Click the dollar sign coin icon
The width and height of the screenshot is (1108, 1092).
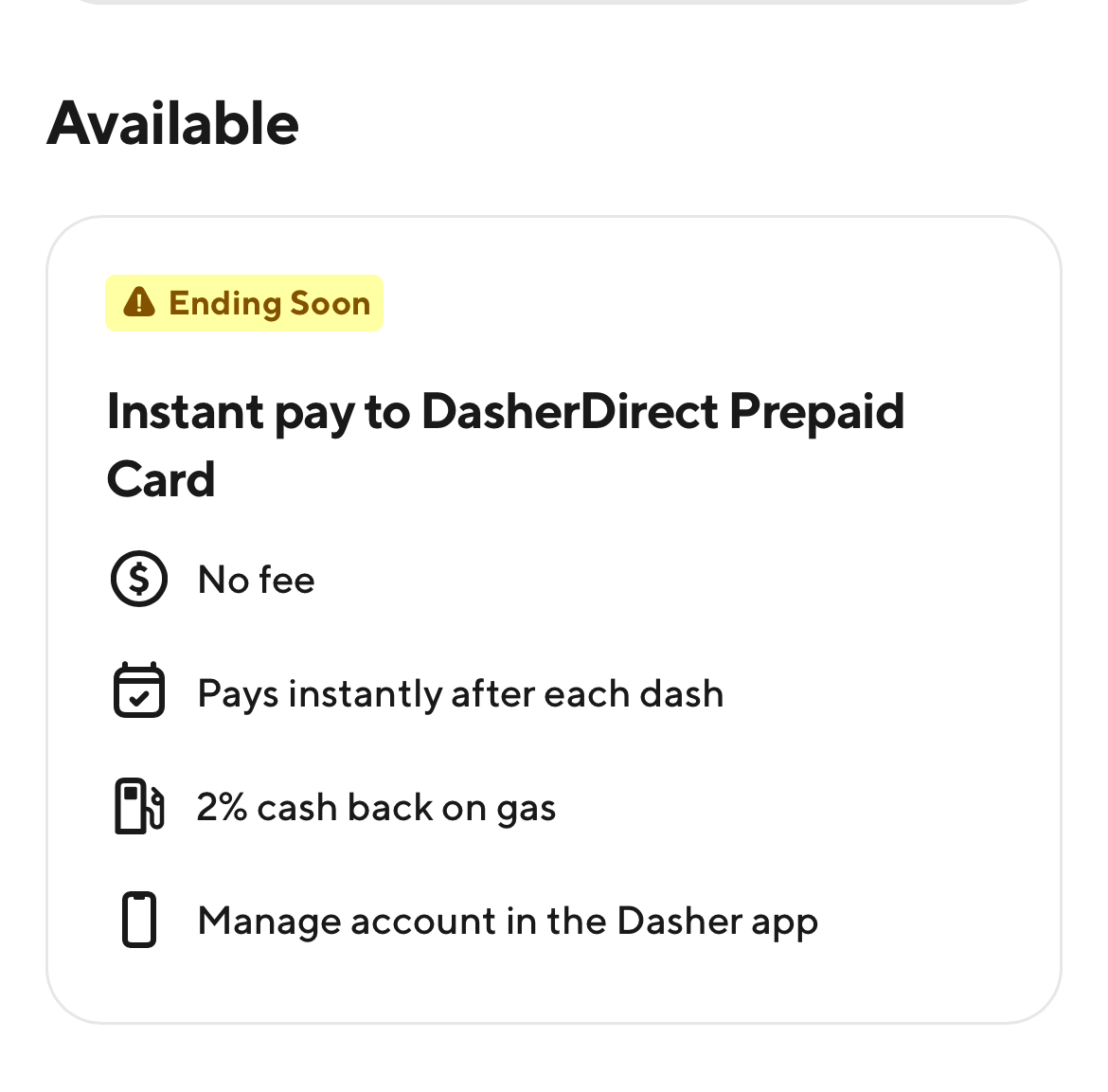pos(139,579)
